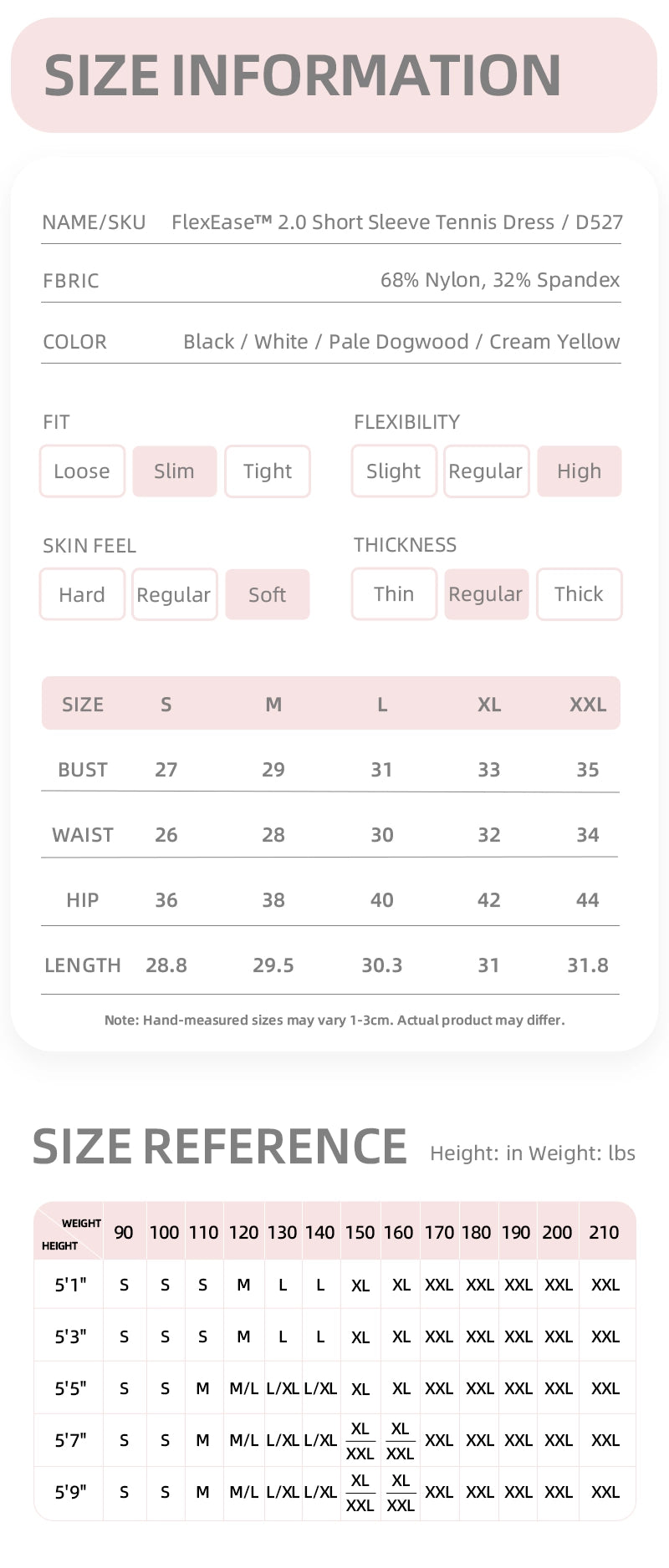This screenshot has width=669, height=1568.
Task: Choose the Soft skin feel box
Action: (x=268, y=594)
